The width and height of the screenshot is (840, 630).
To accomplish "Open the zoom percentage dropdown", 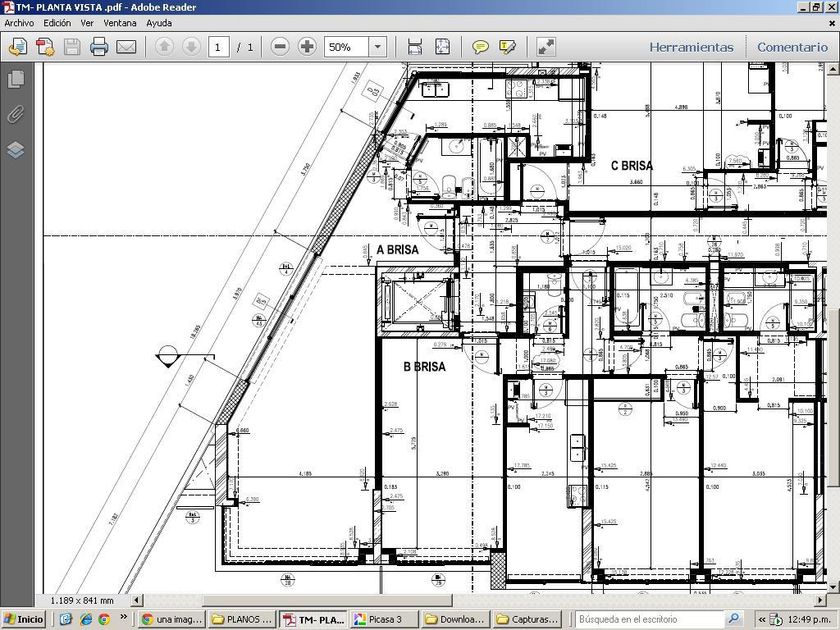I will [x=377, y=47].
